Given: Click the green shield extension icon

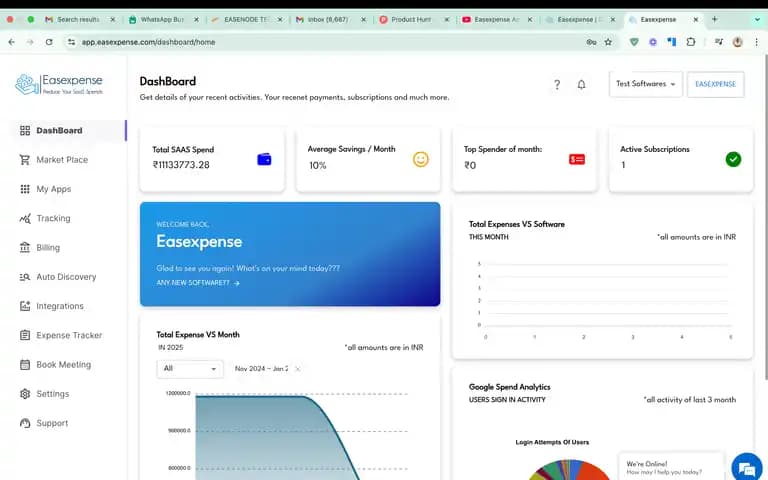Looking at the screenshot, I should [634, 42].
